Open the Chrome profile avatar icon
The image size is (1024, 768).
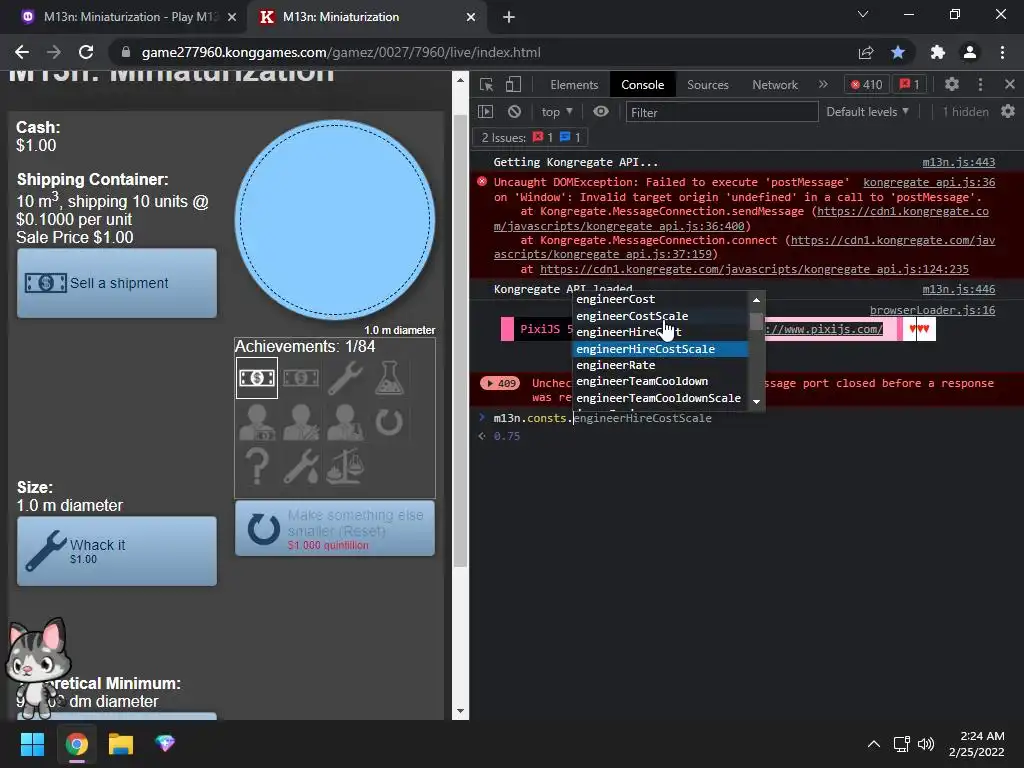[970, 52]
